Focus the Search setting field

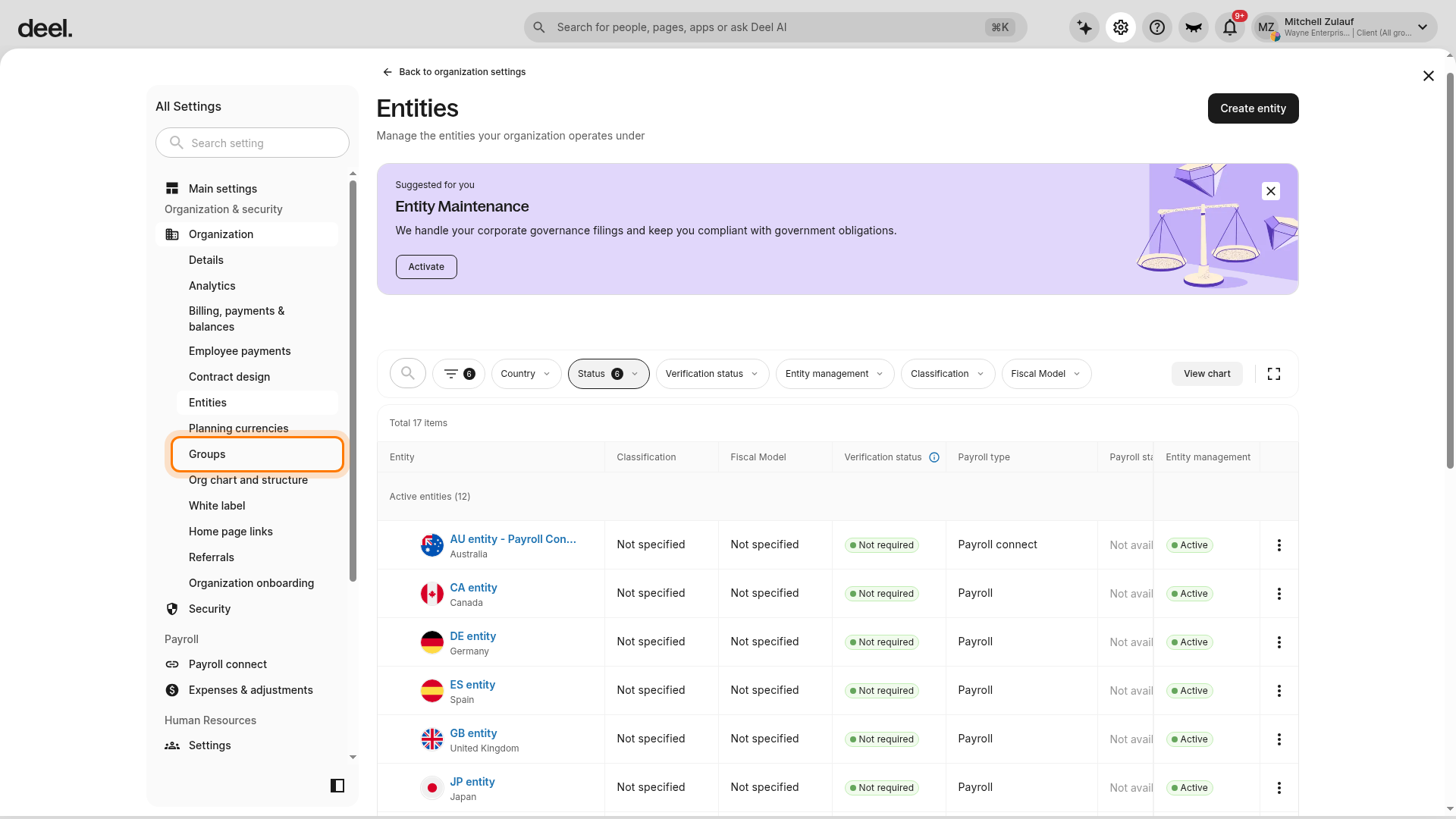click(x=253, y=143)
